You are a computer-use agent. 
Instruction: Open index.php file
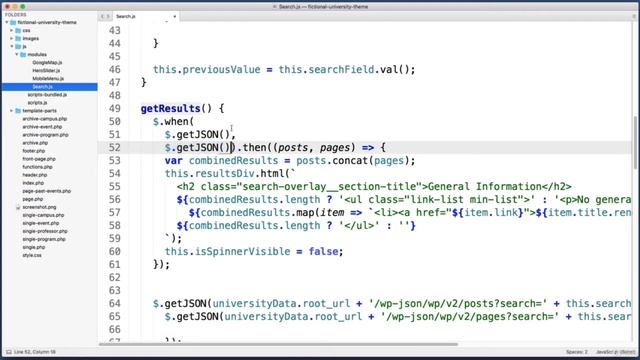(33, 183)
